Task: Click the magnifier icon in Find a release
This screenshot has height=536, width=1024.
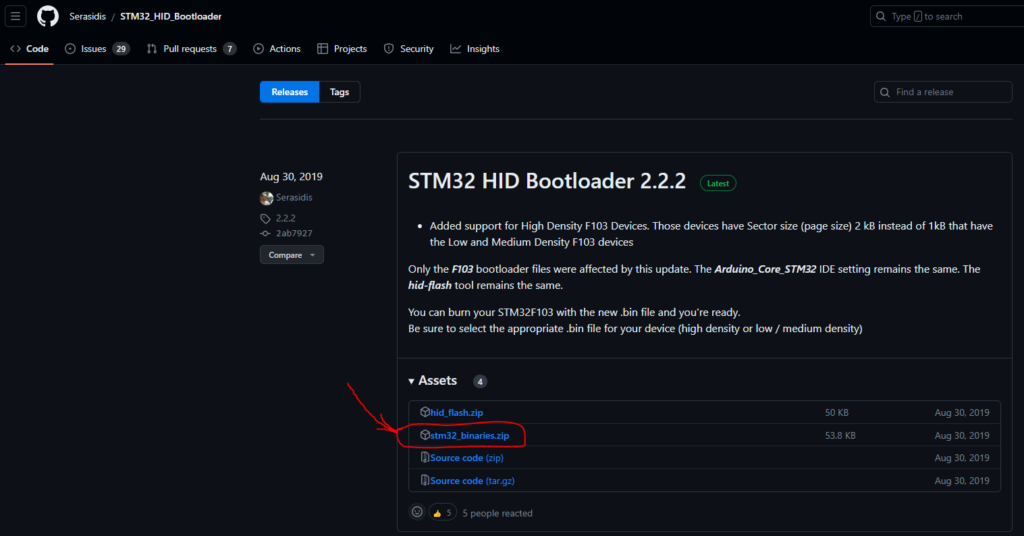Action: (885, 92)
